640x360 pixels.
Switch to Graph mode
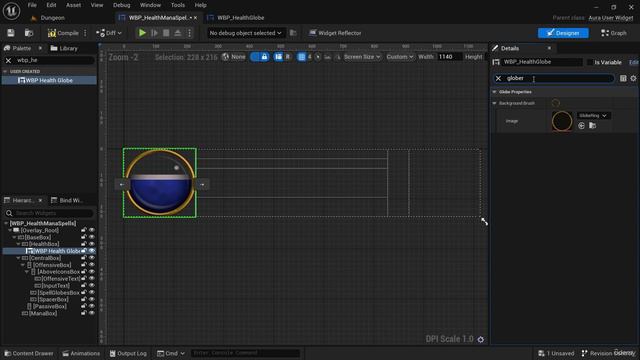(x=613, y=33)
